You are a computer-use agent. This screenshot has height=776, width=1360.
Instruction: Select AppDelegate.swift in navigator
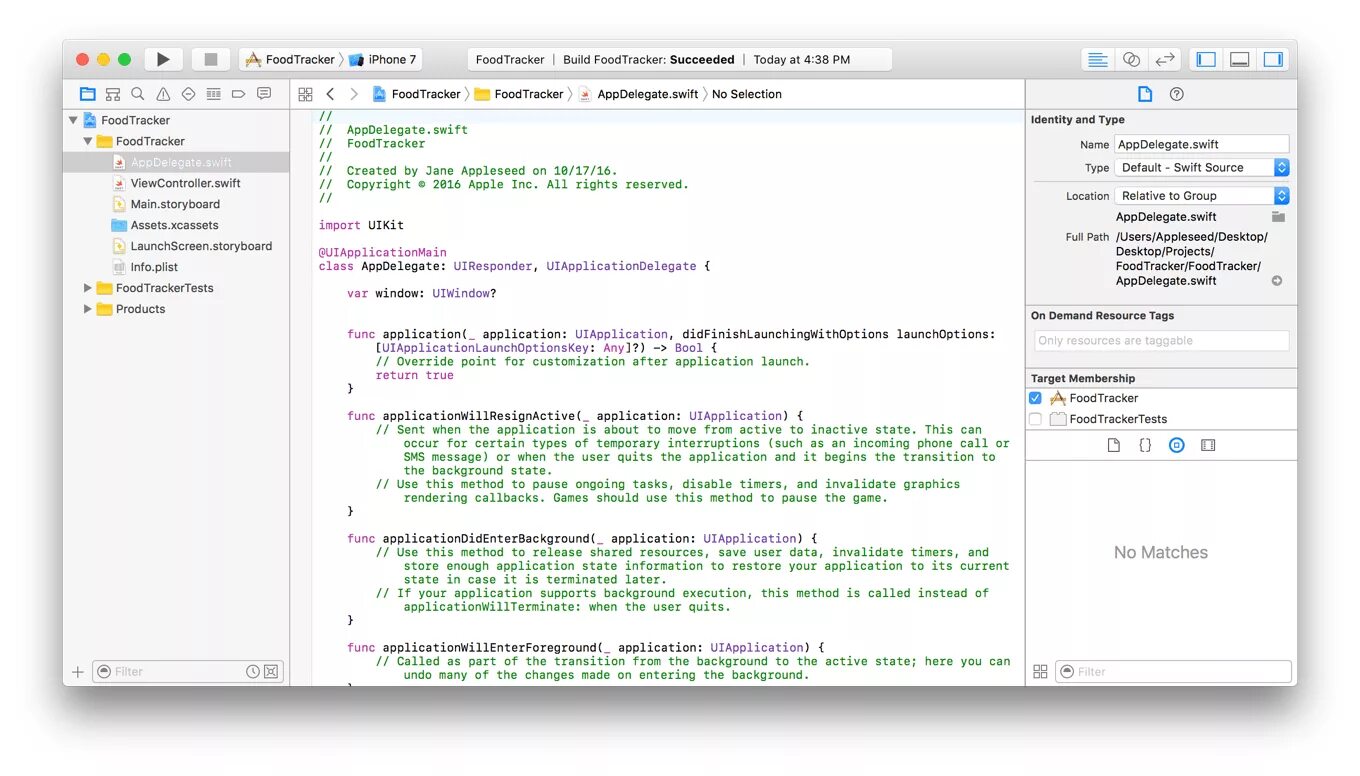176,162
